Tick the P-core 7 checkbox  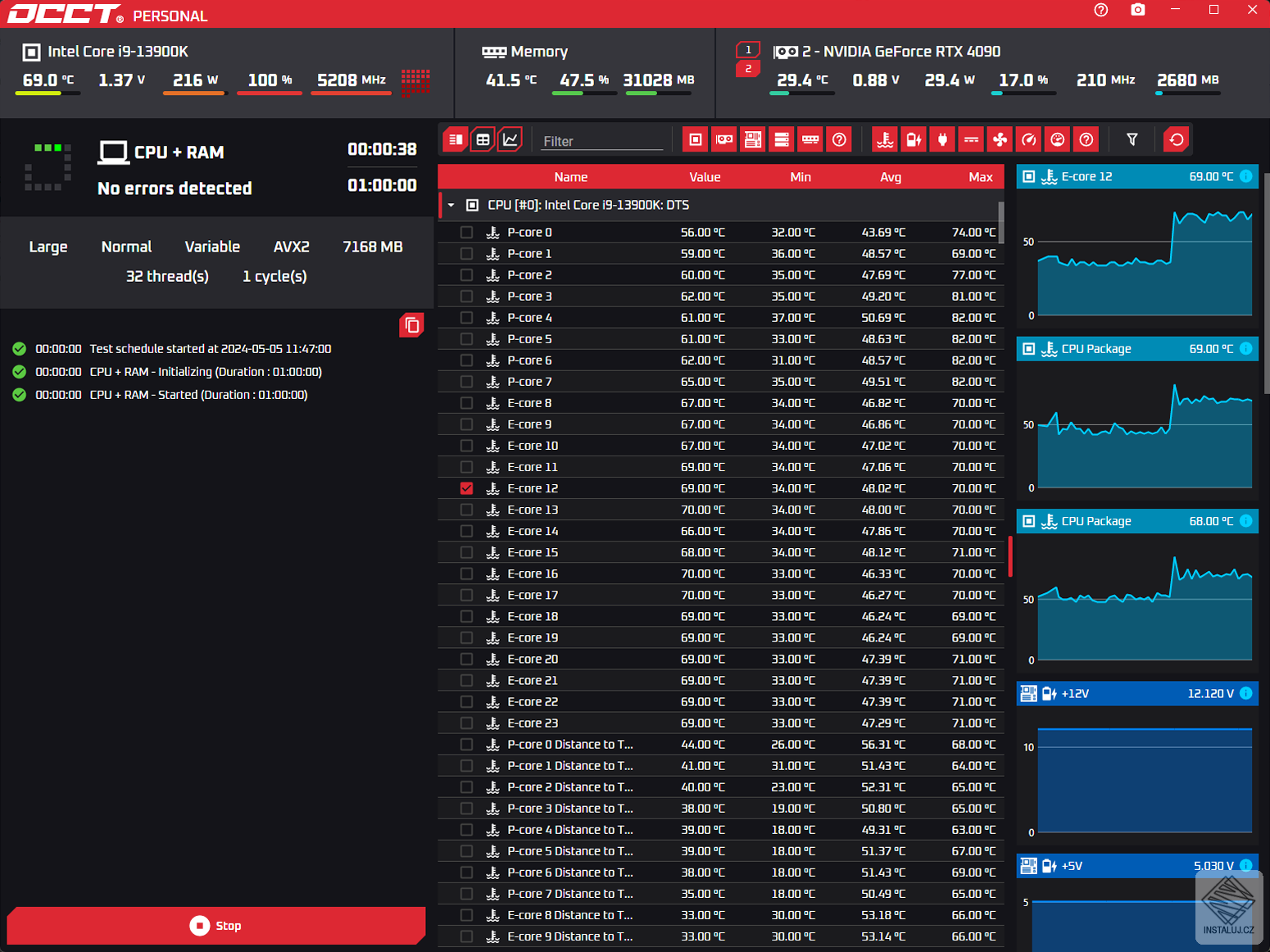tap(467, 382)
